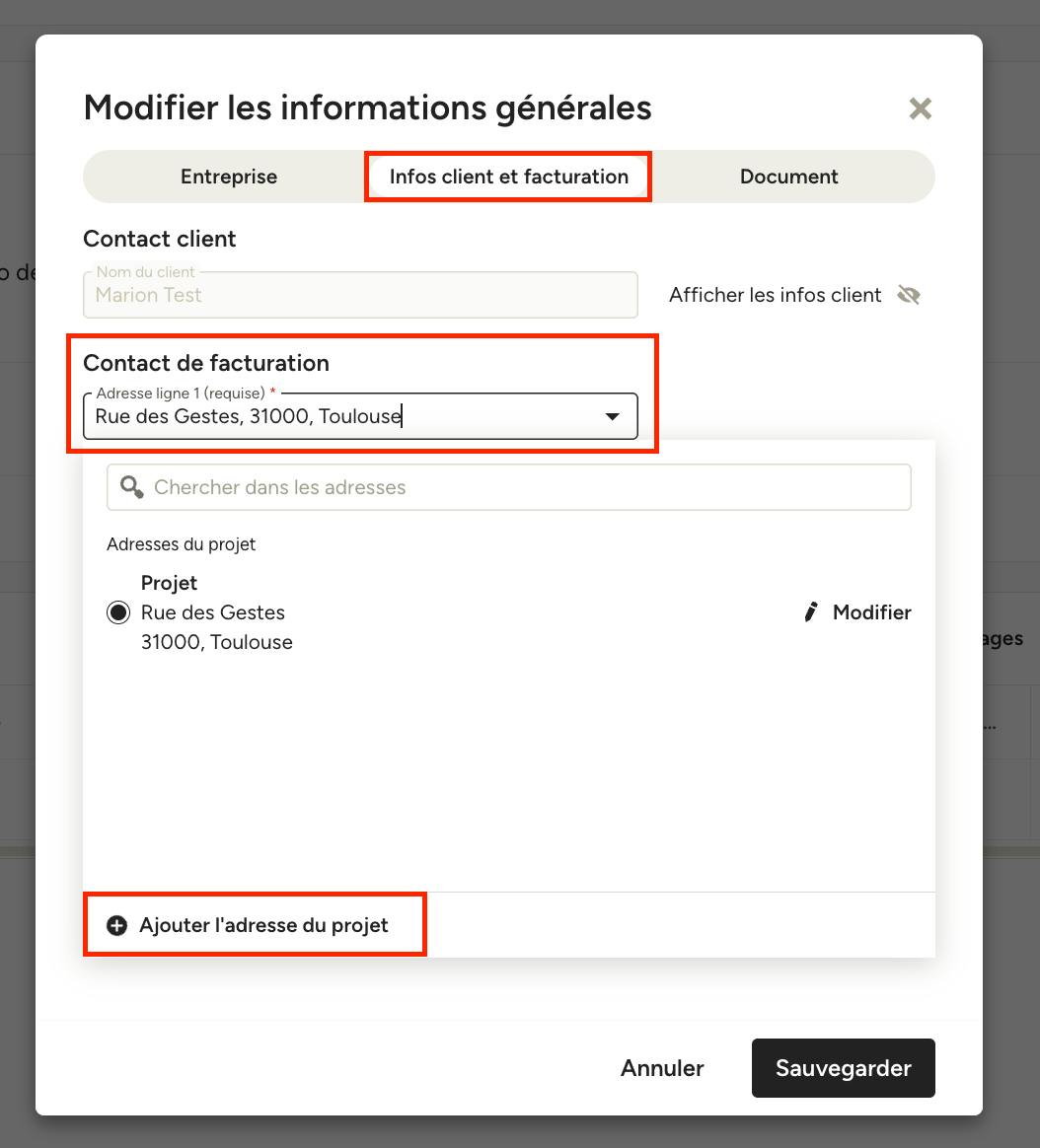Image resolution: width=1040 pixels, height=1148 pixels.
Task: Close the dialog with the X icon
Action: [x=920, y=109]
